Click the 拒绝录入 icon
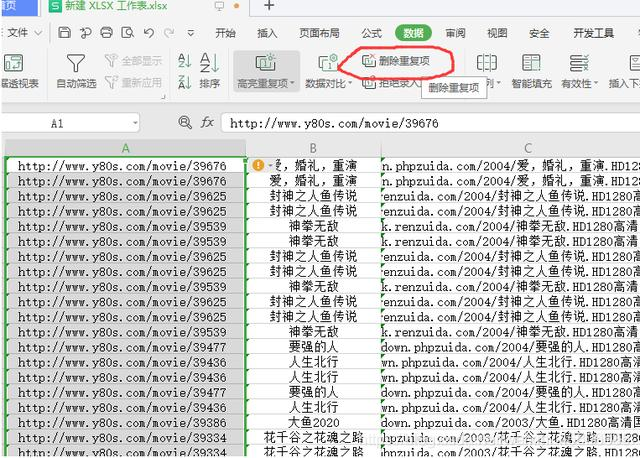Viewport: 640px width, 458px height. pos(369,83)
